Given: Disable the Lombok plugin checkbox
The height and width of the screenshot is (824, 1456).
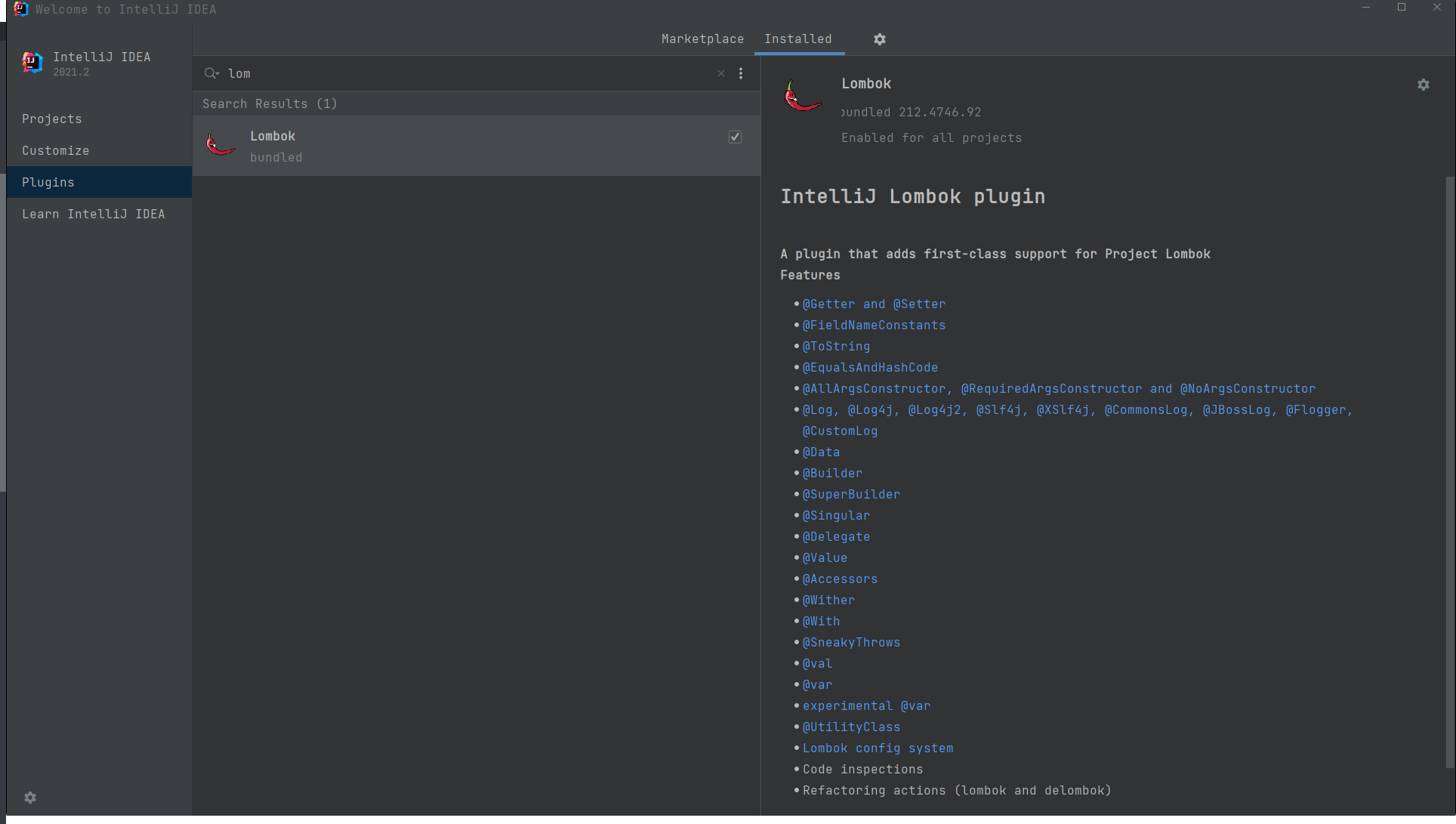Looking at the screenshot, I should [735, 137].
